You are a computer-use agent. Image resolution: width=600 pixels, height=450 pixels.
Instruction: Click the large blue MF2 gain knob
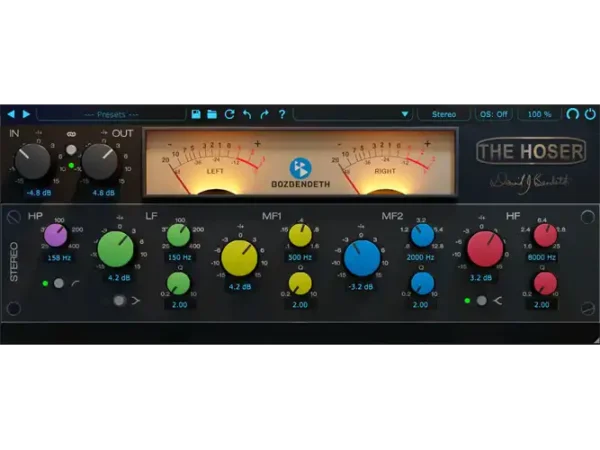(362, 259)
